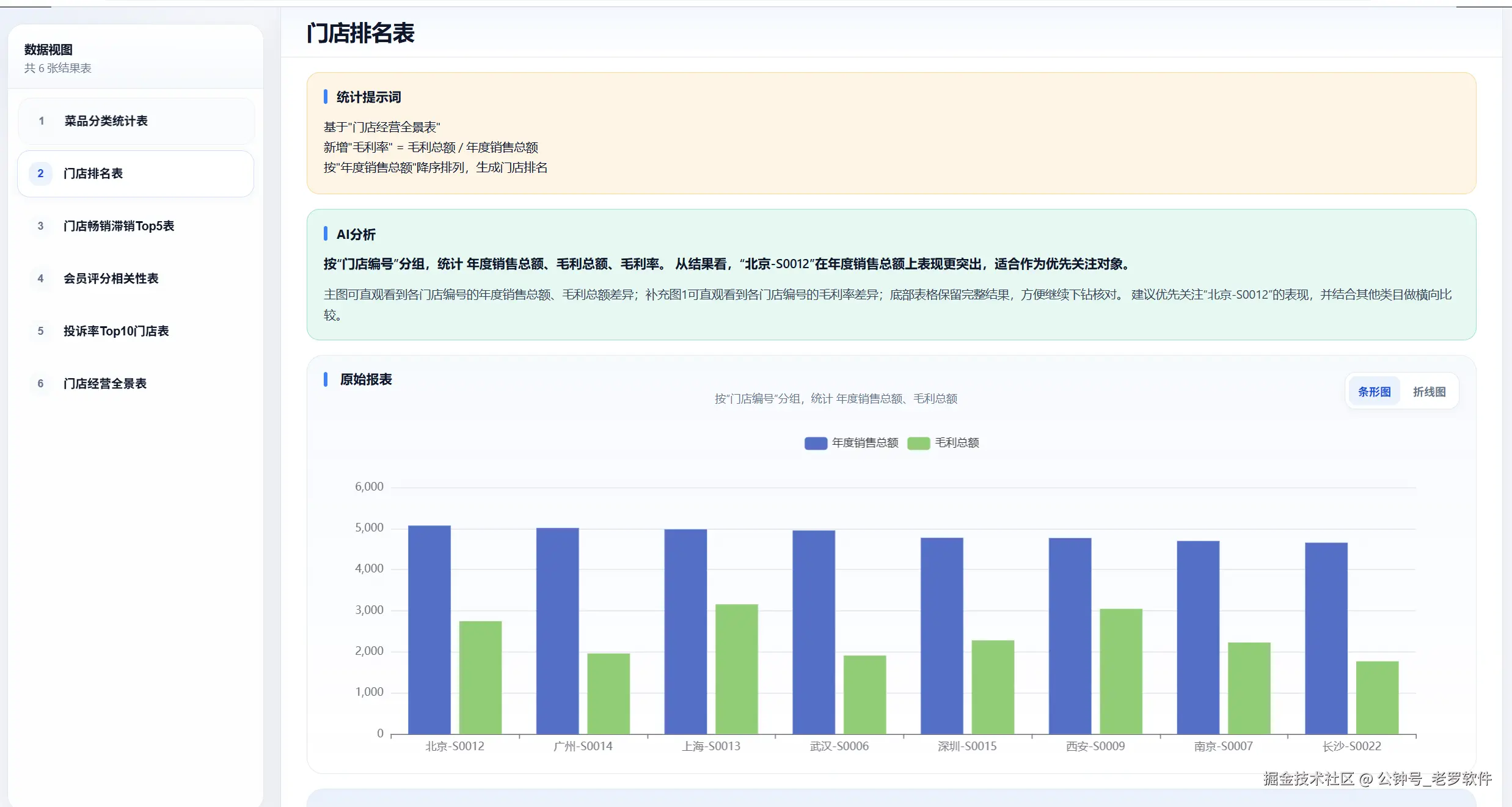Viewport: 1512px width, 807px height.
Task: Click blue sales bar for 南京-S0007
Action: [1199, 637]
